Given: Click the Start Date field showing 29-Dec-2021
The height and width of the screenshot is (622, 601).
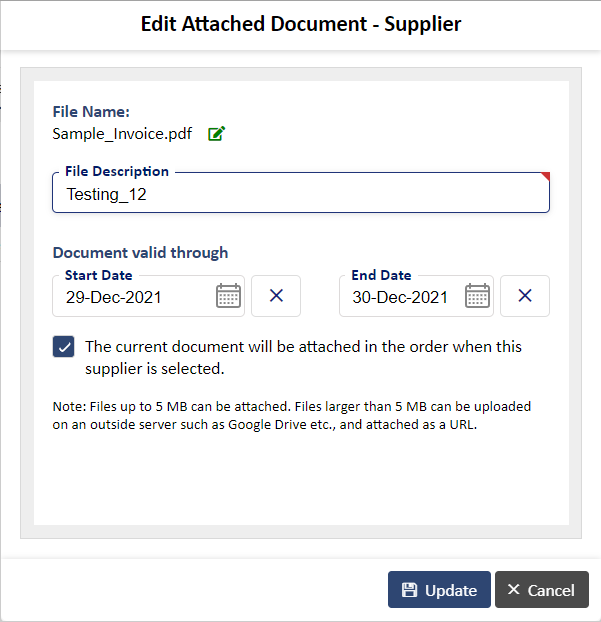Looking at the screenshot, I should tap(148, 296).
